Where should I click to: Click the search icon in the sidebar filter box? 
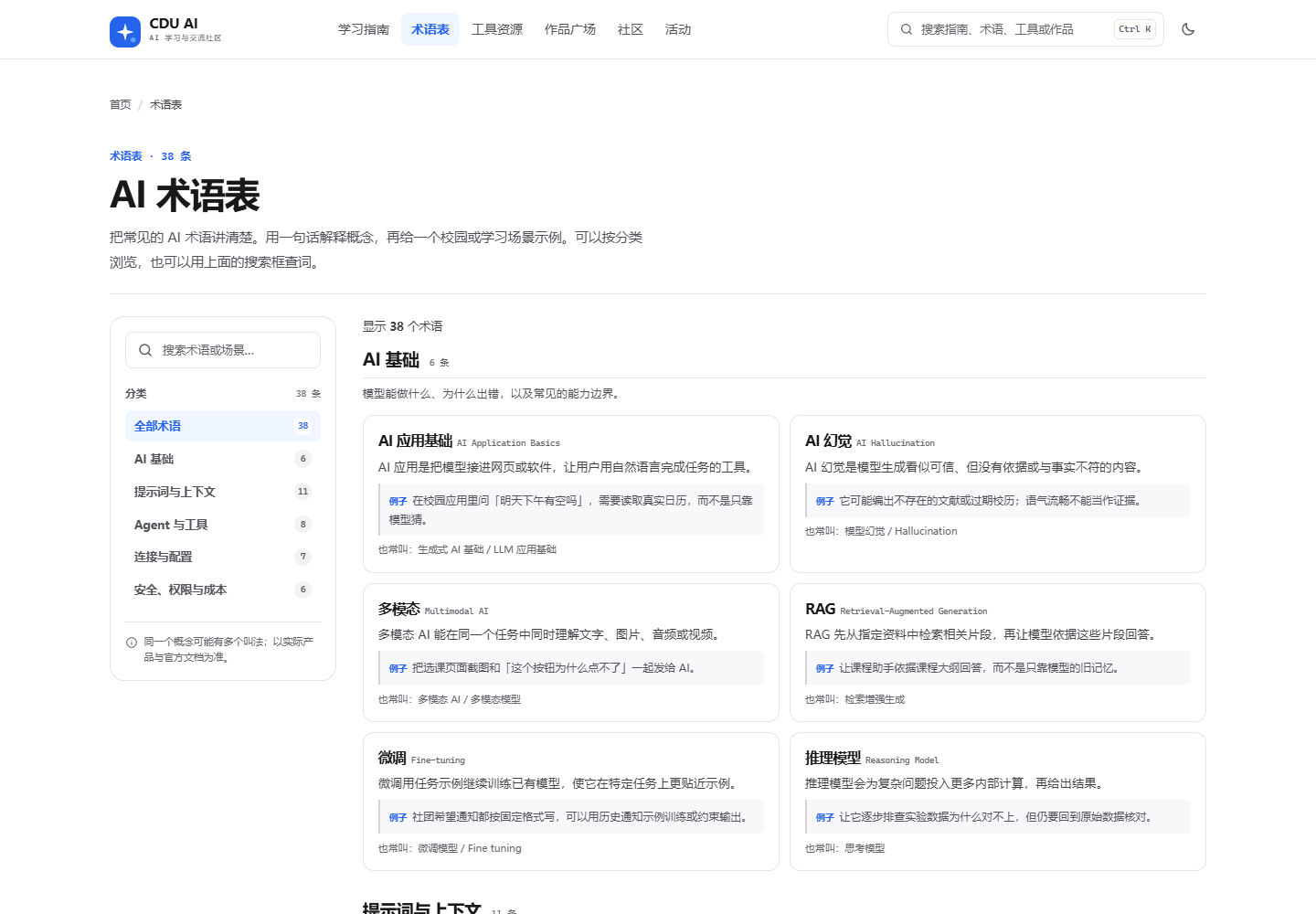tap(145, 350)
